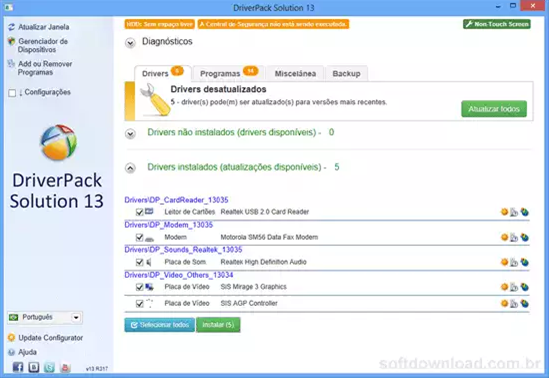Click orange circle icon in SiS Mirage 3 Graphics row

pos(504,287)
